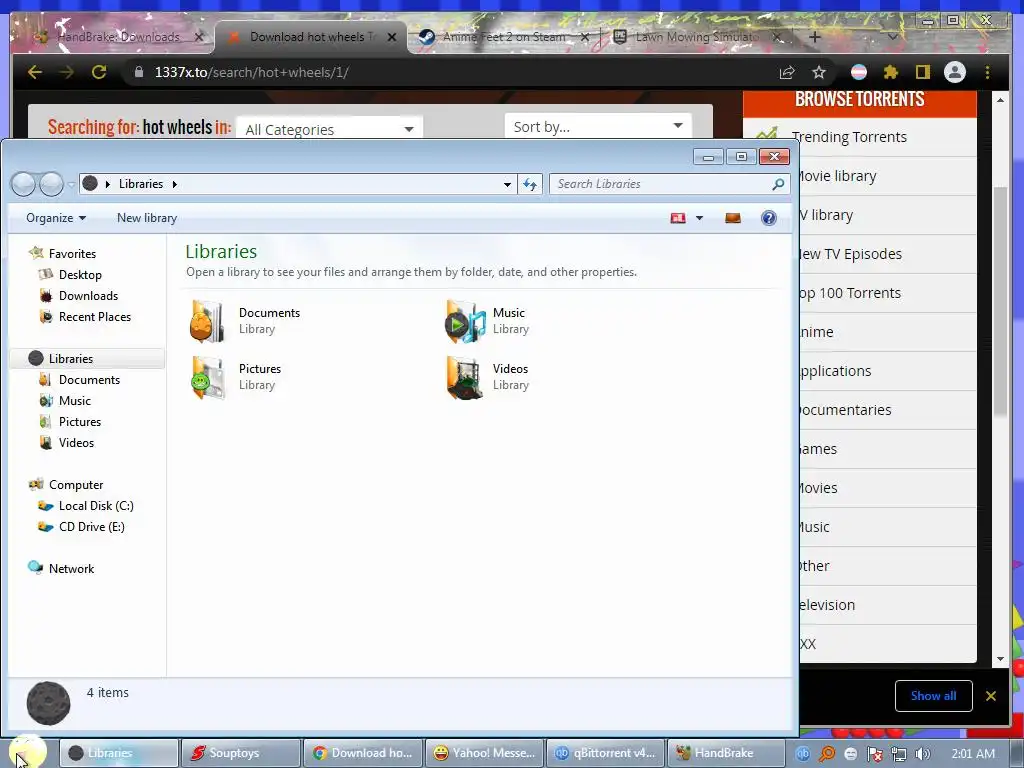Select Desktop in Favorites
The width and height of the screenshot is (1024, 768).
(x=80, y=275)
